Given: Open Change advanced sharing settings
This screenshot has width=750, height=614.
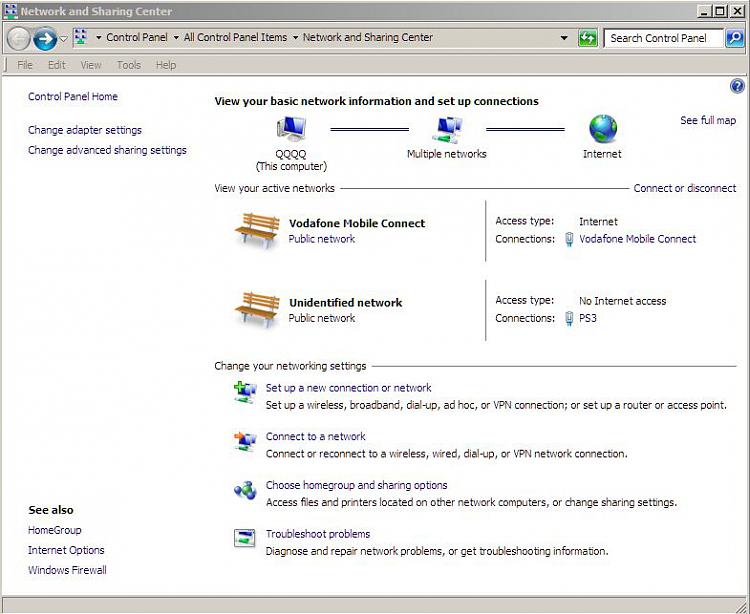Looking at the screenshot, I should tap(107, 150).
